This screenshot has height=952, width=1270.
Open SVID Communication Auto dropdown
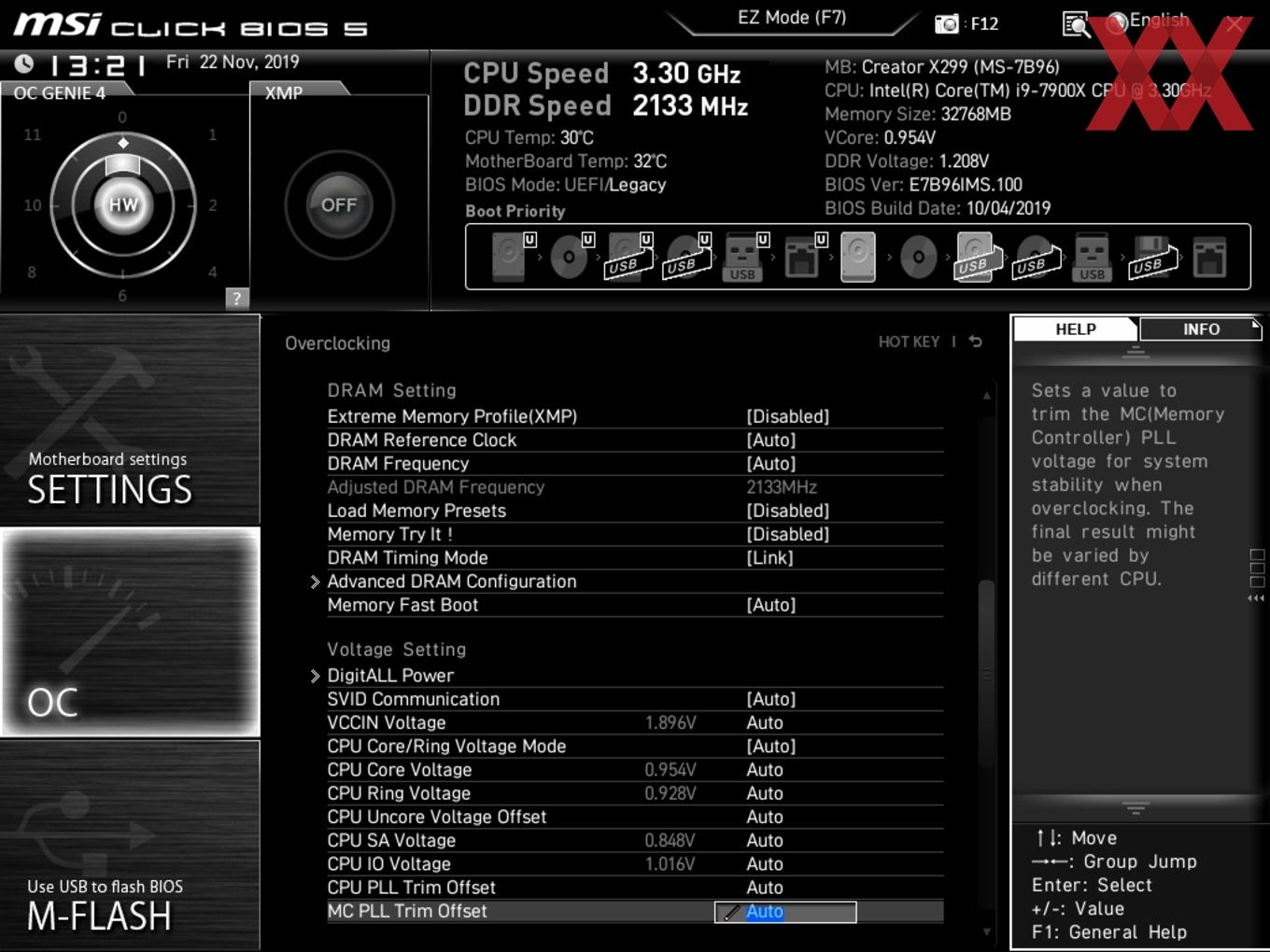[770, 699]
